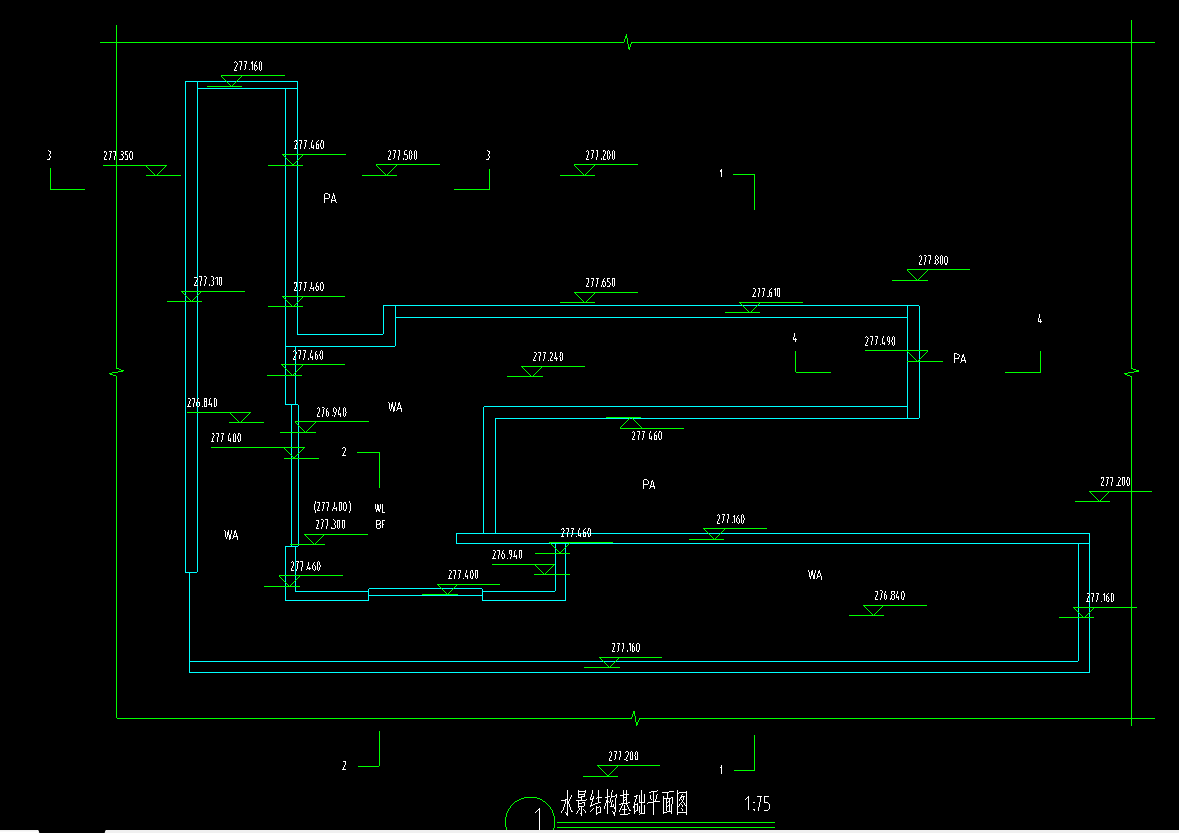The image size is (1179, 833).
Task: Pick the 277.490 elevation text
Action: (x=880, y=341)
